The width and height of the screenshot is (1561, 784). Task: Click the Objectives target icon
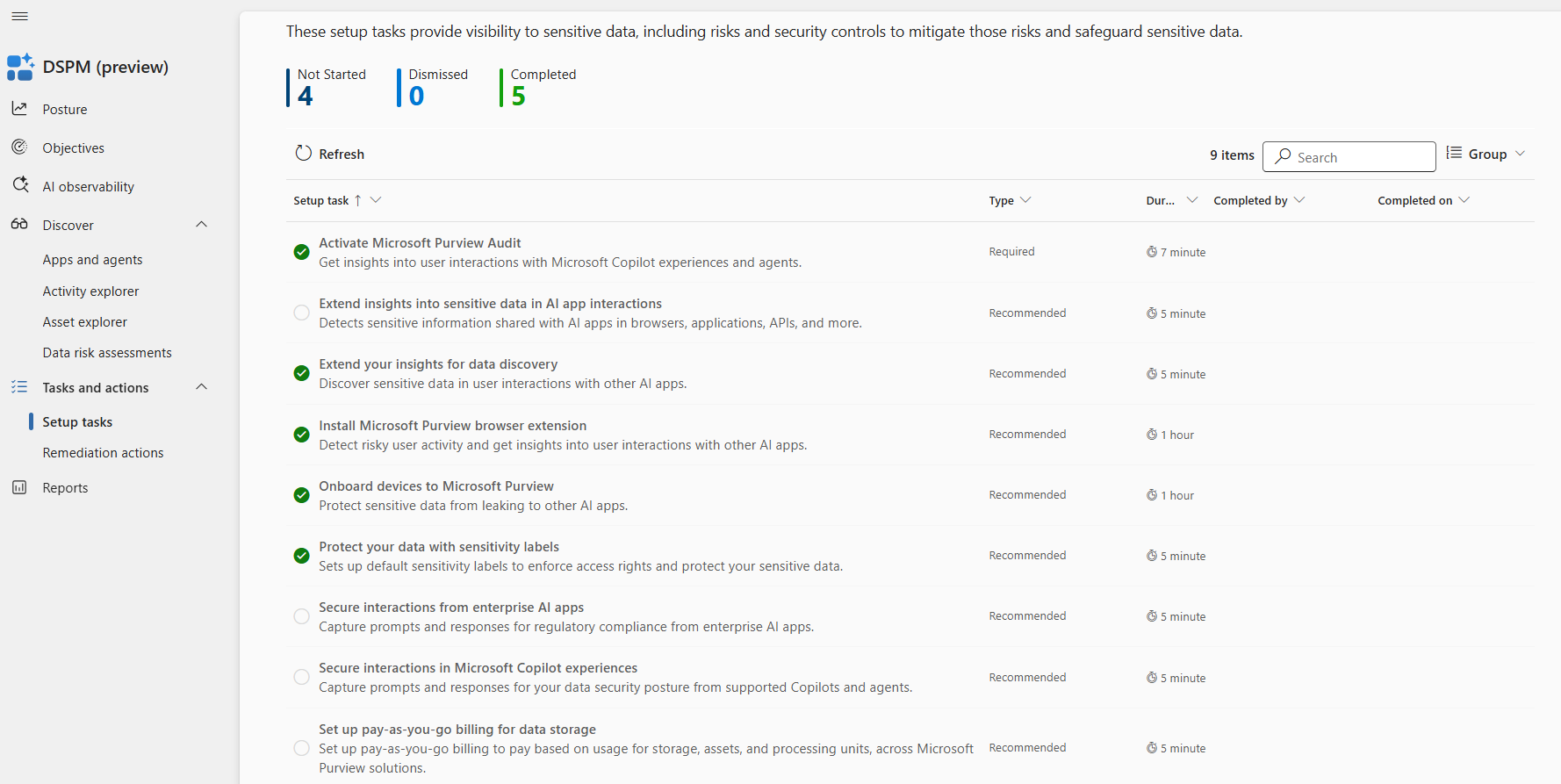[x=19, y=147]
